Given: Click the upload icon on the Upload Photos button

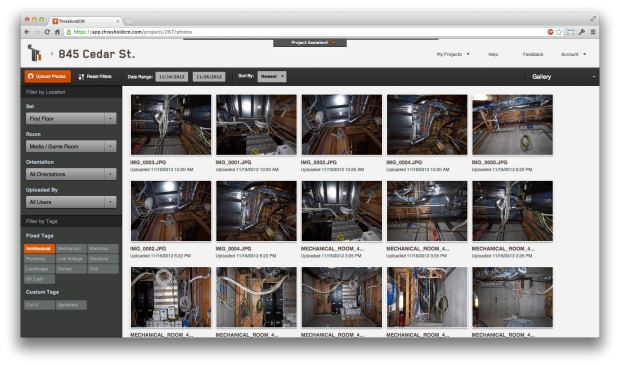Looking at the screenshot, I should coord(30,76).
